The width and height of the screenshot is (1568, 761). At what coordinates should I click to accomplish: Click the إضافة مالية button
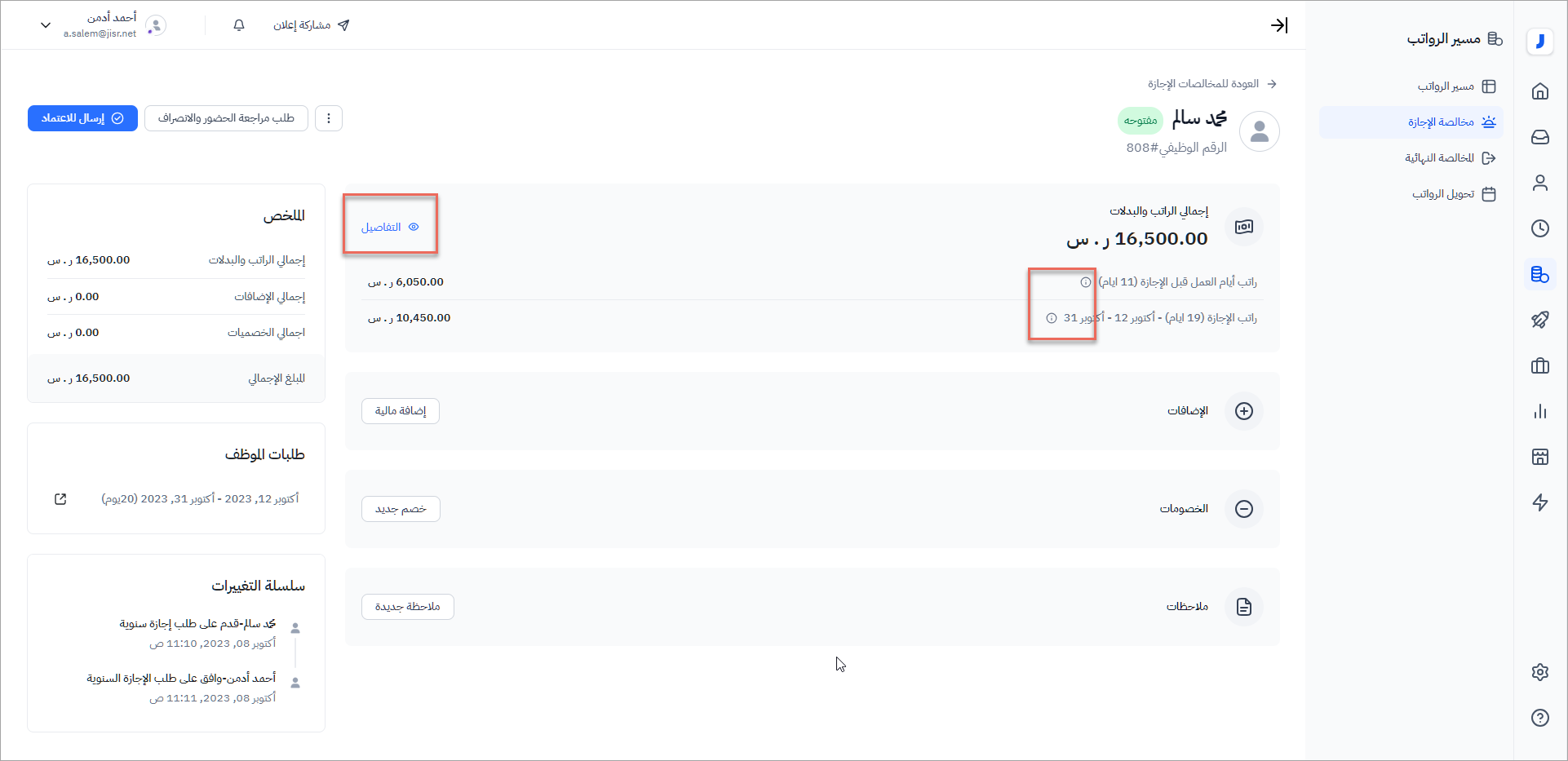(401, 411)
